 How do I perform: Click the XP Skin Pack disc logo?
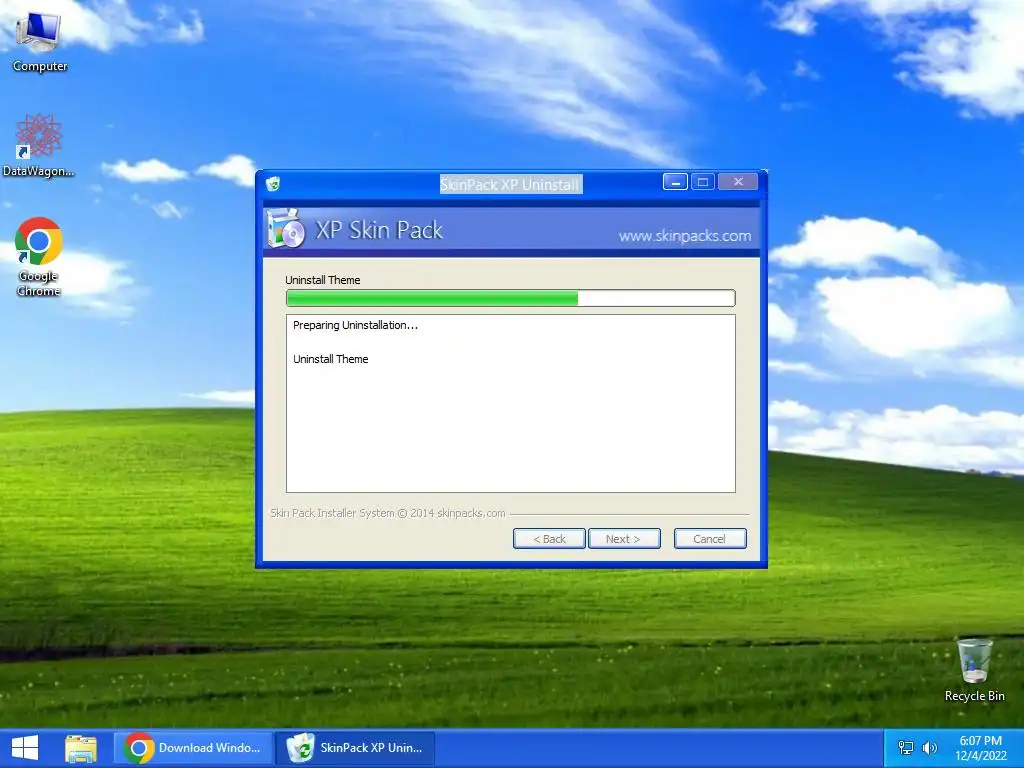(285, 229)
